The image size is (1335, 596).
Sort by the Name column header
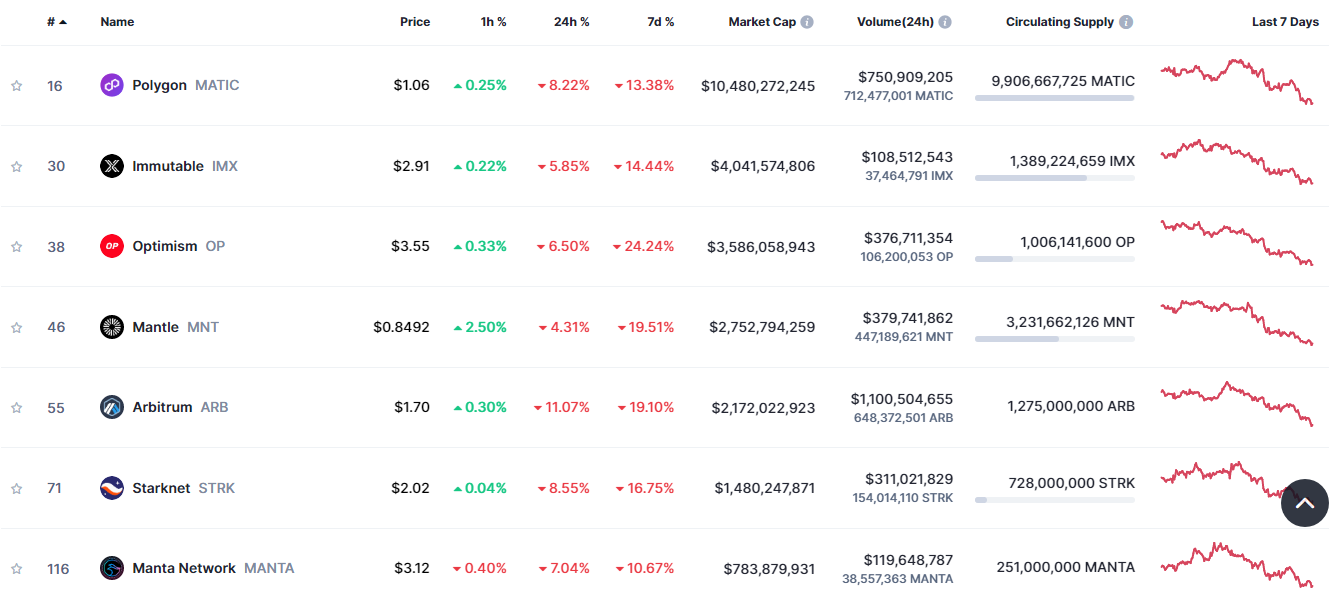[117, 22]
